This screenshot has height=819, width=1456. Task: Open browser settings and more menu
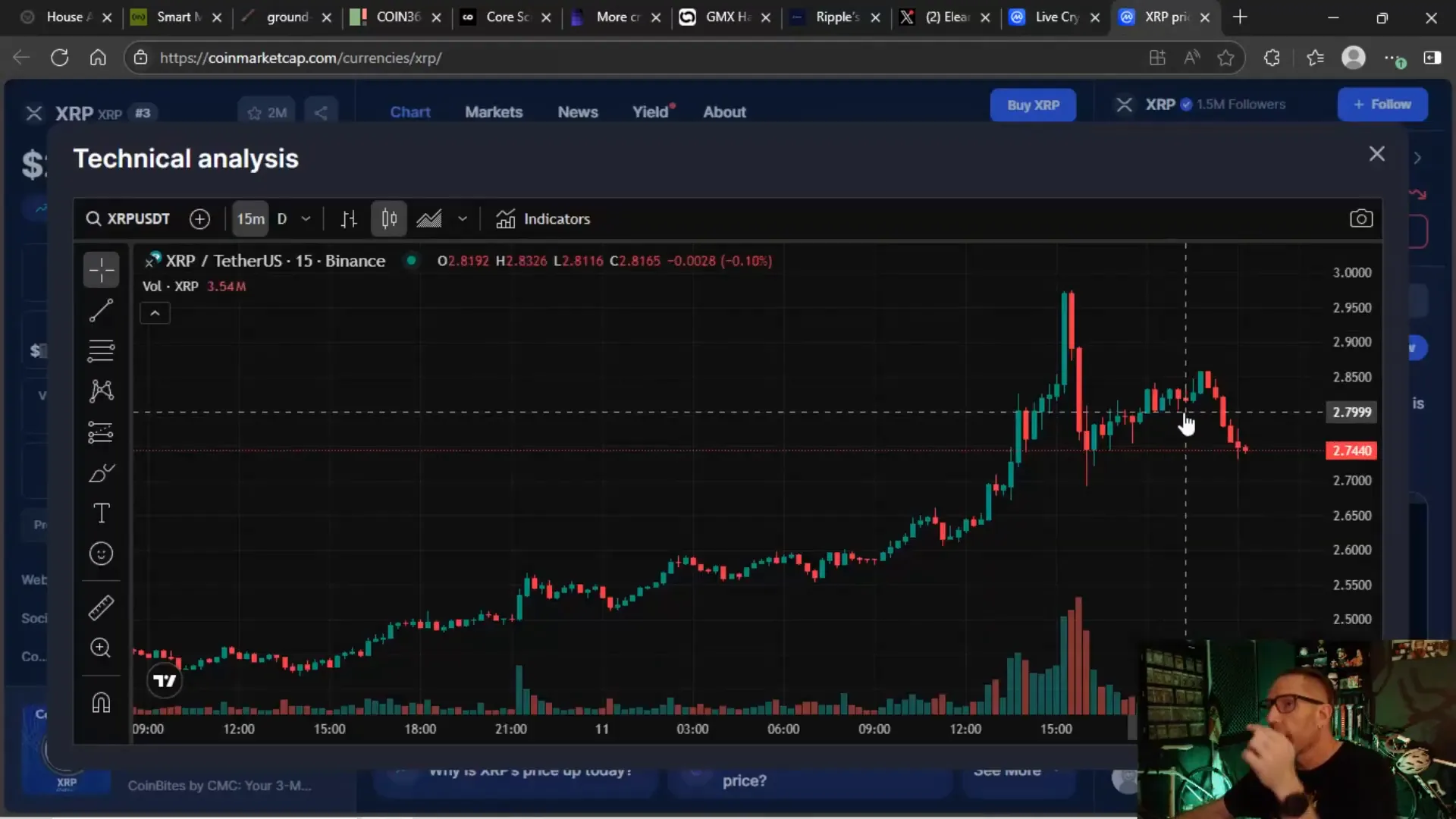(1394, 58)
